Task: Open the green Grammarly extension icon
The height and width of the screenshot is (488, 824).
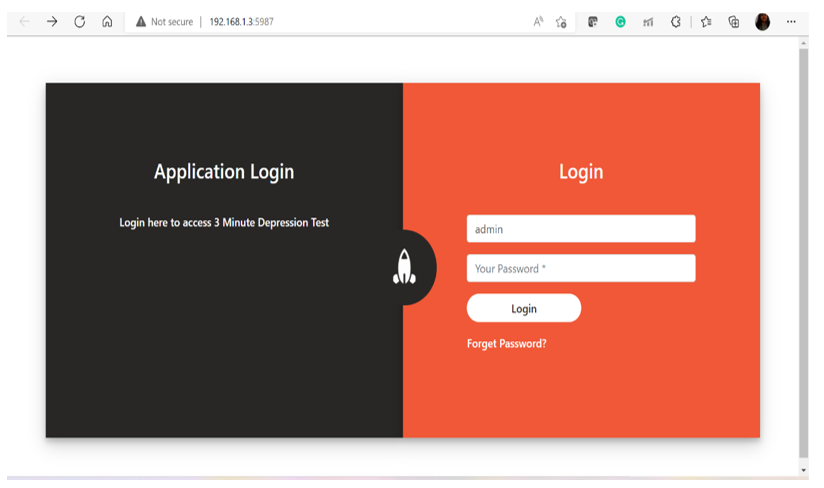Action: tap(620, 21)
